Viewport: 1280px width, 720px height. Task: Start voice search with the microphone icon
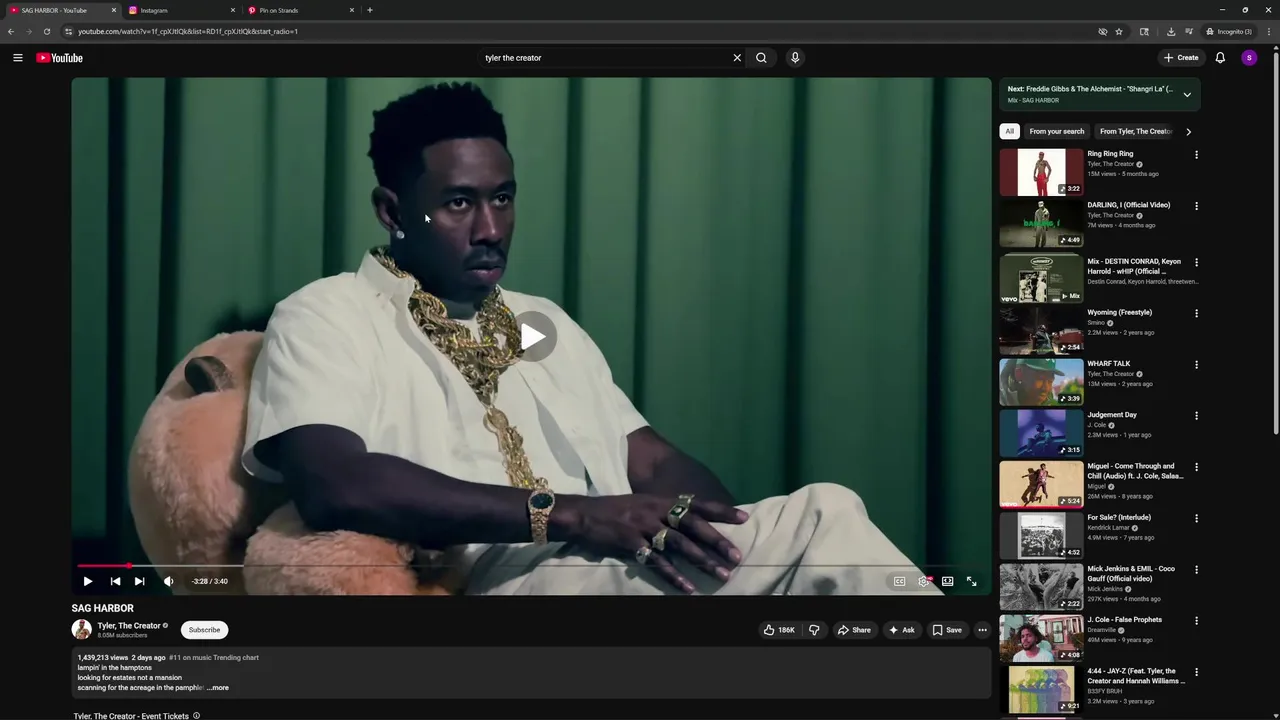click(x=795, y=58)
